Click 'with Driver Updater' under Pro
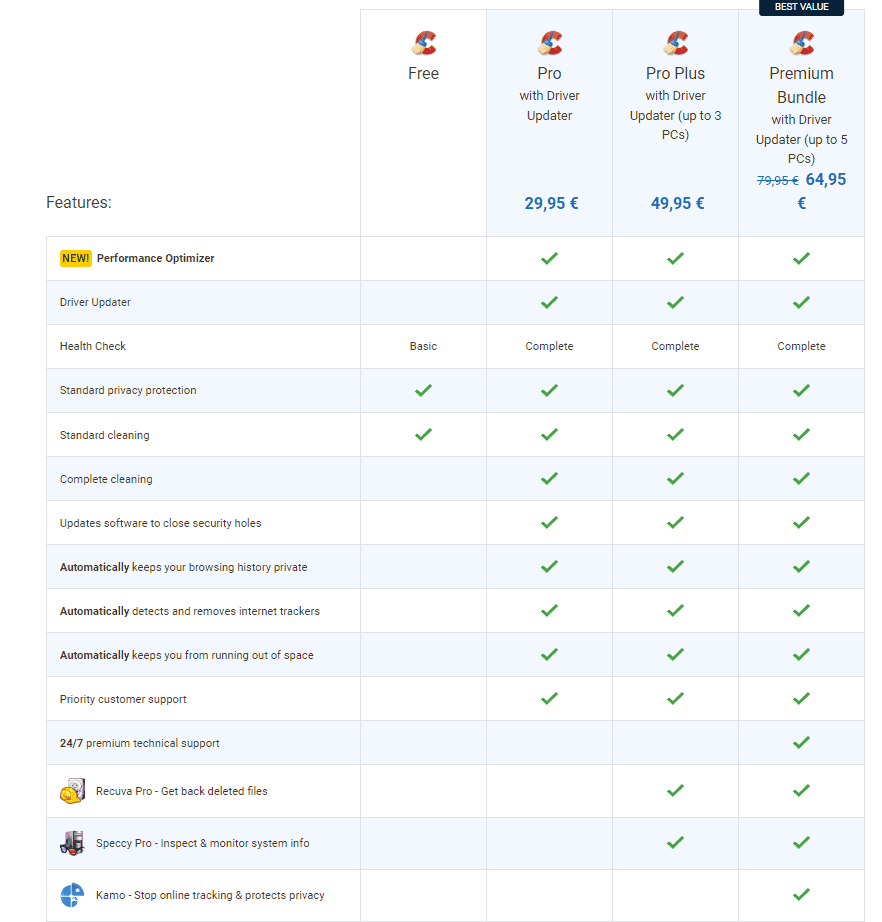The image size is (882, 922). pos(549,106)
